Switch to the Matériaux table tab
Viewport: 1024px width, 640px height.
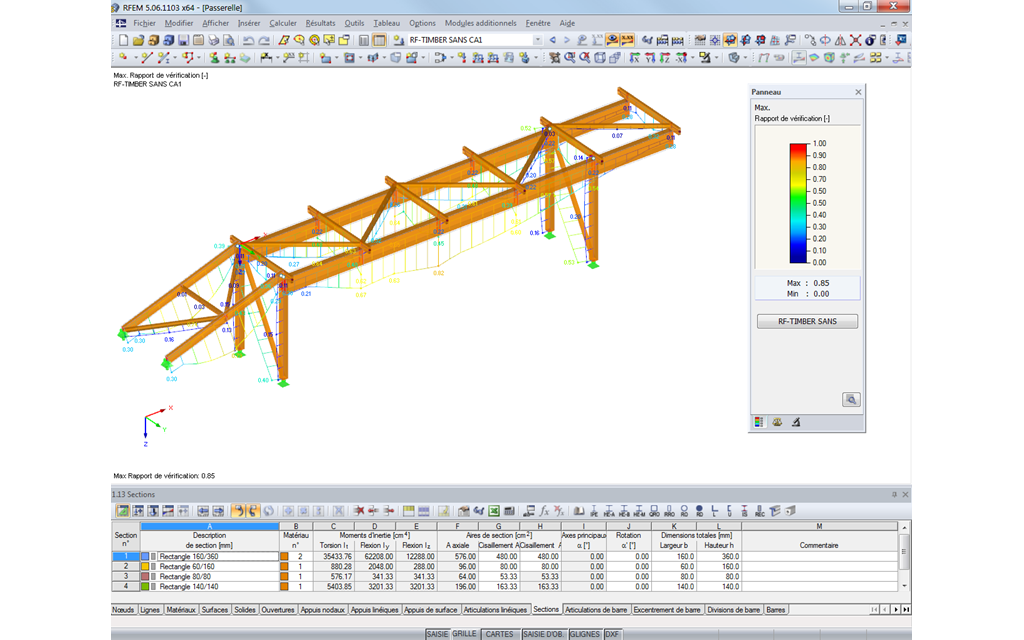(x=180, y=608)
